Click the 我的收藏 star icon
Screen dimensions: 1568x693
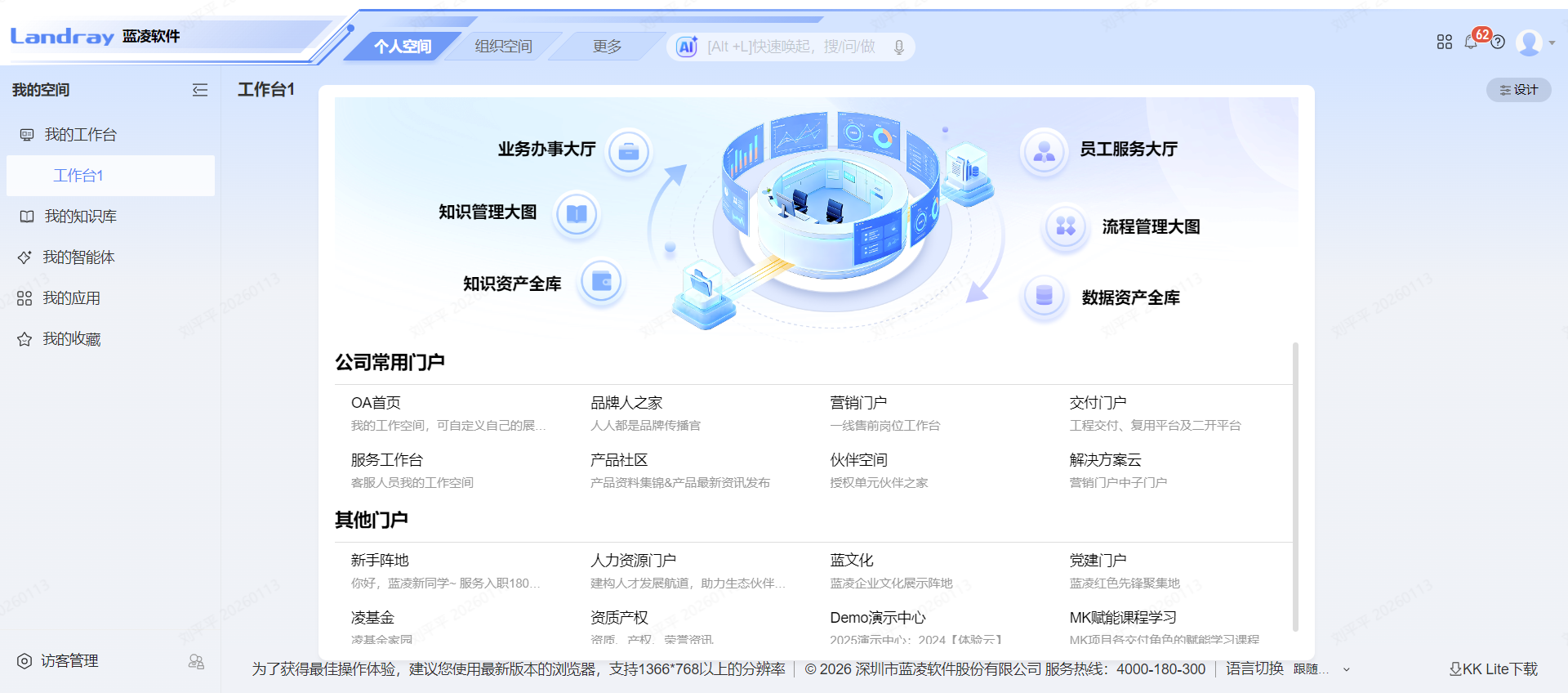(24, 339)
